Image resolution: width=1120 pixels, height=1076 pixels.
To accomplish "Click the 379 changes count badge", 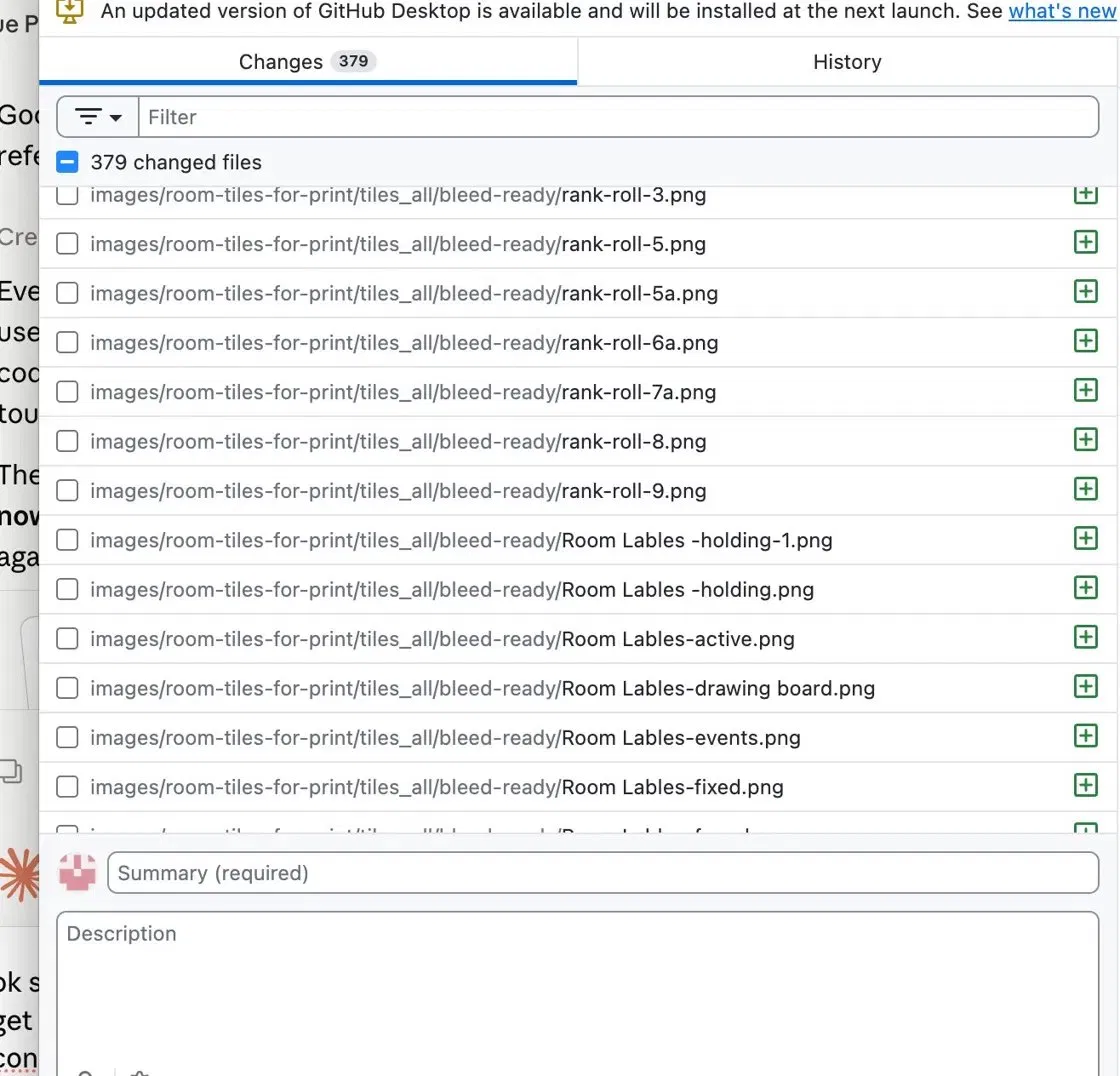I will click(354, 61).
